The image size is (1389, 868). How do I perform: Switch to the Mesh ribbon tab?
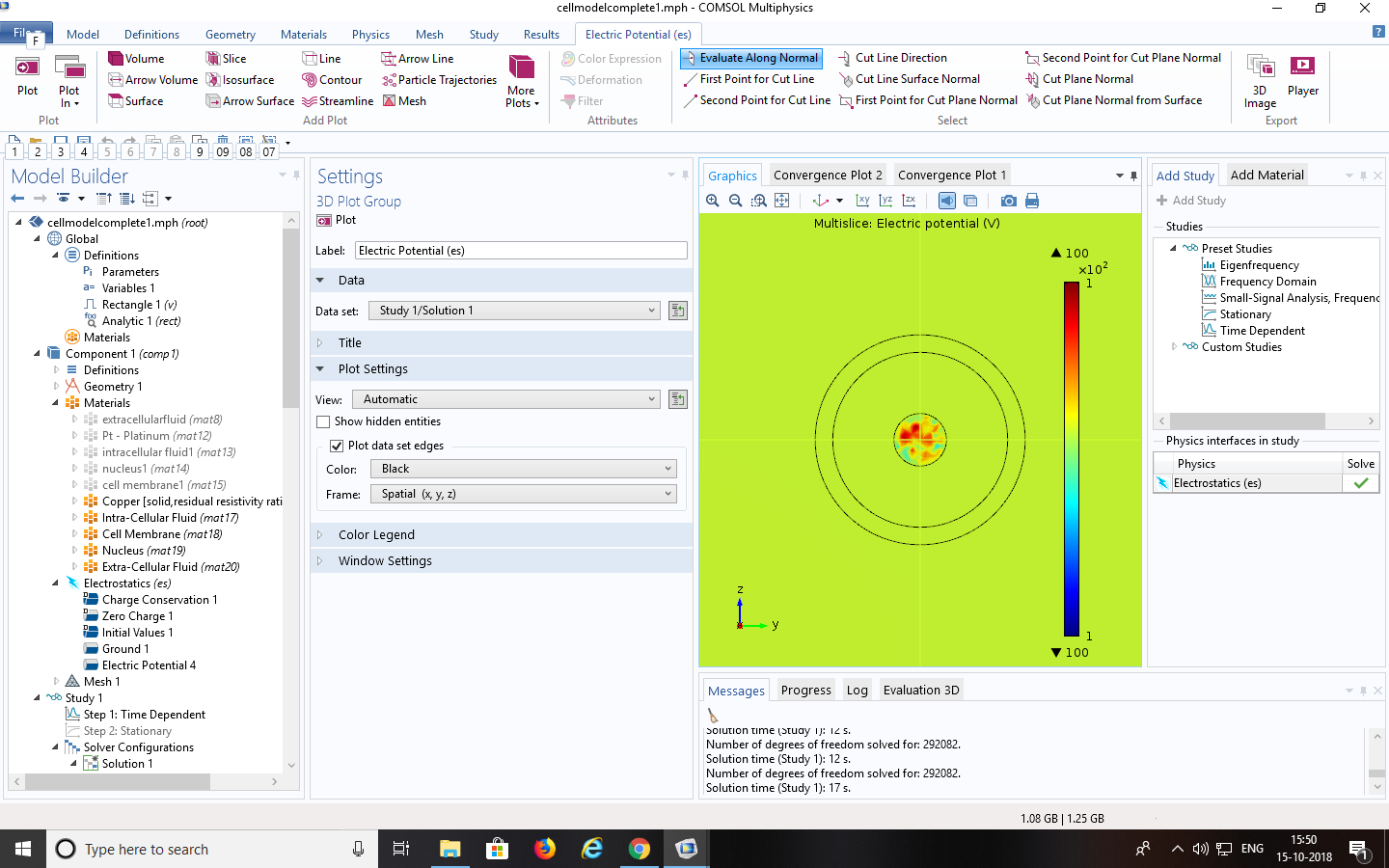coord(429,35)
